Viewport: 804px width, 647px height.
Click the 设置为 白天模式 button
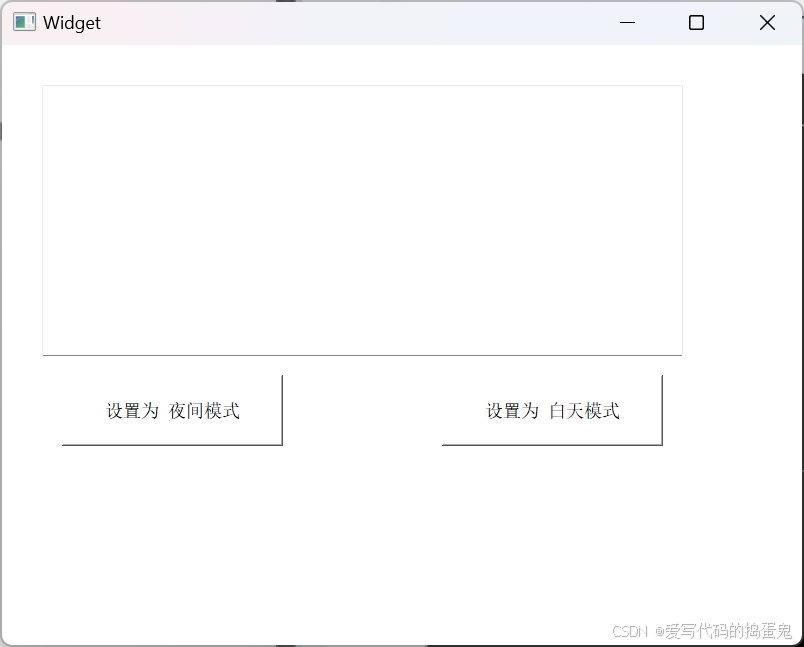click(x=552, y=410)
